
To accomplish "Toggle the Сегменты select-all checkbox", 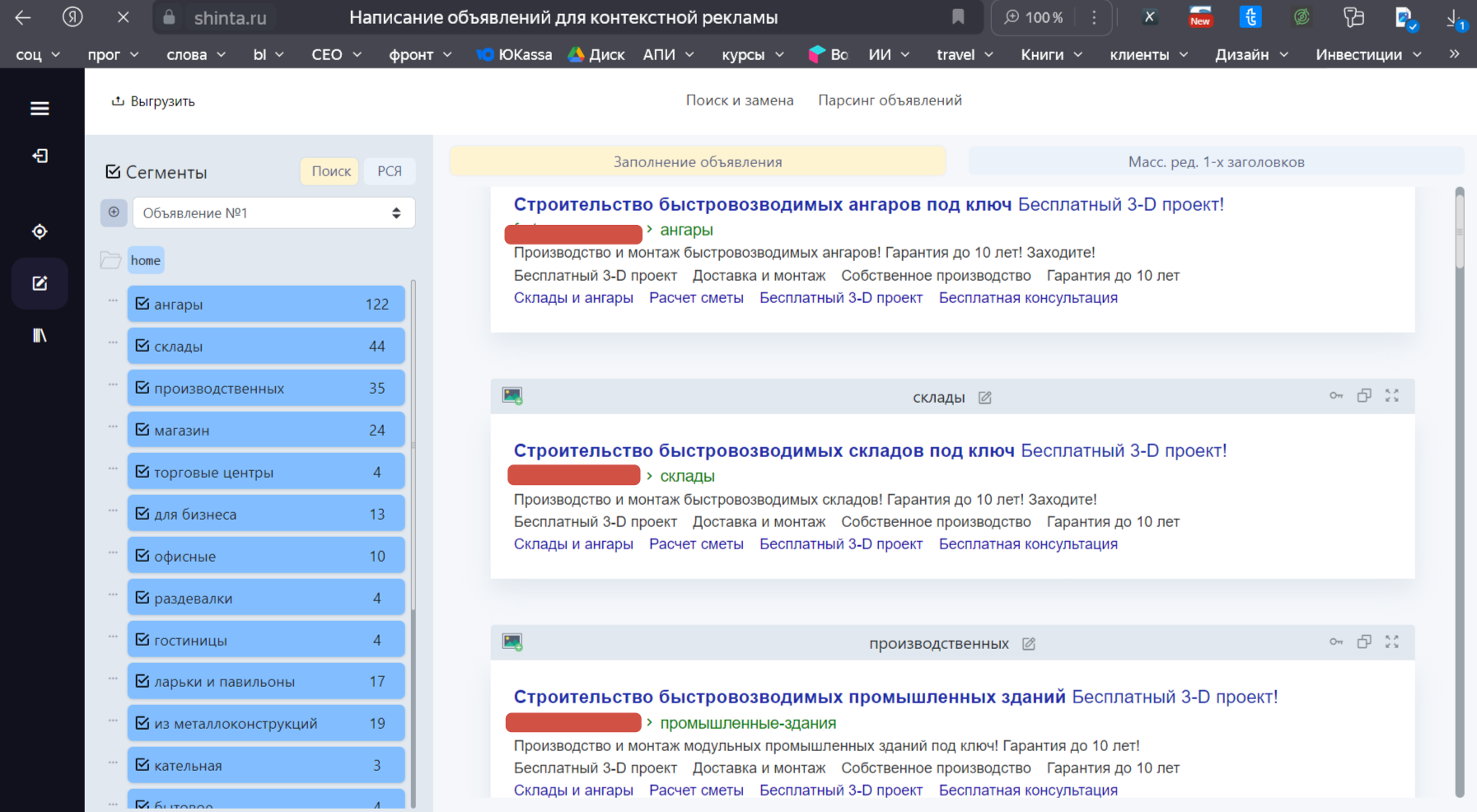I will [113, 171].
